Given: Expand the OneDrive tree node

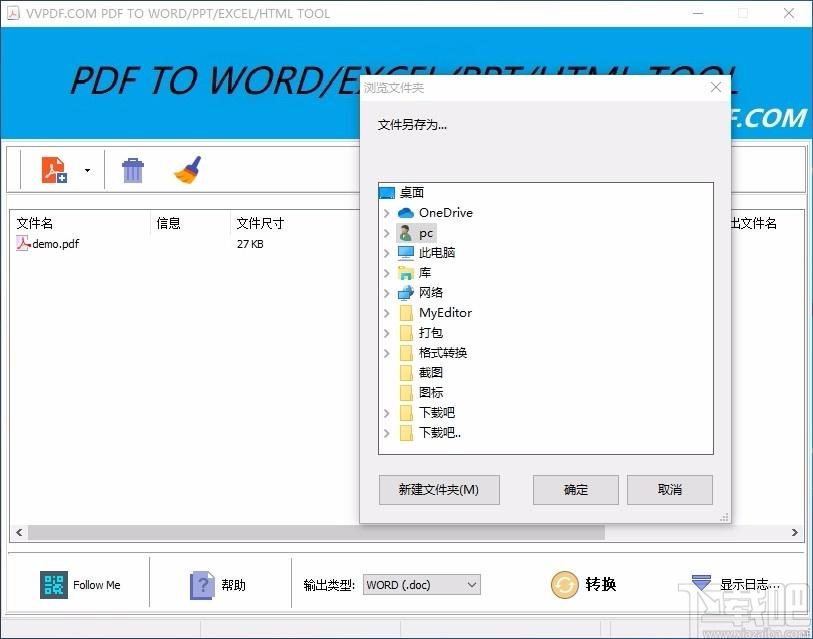Looking at the screenshot, I should point(386,213).
